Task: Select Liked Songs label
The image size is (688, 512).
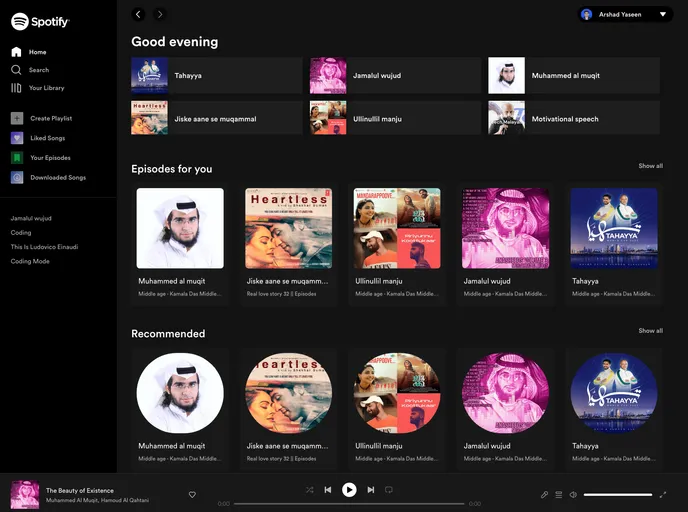Action: coord(48,138)
